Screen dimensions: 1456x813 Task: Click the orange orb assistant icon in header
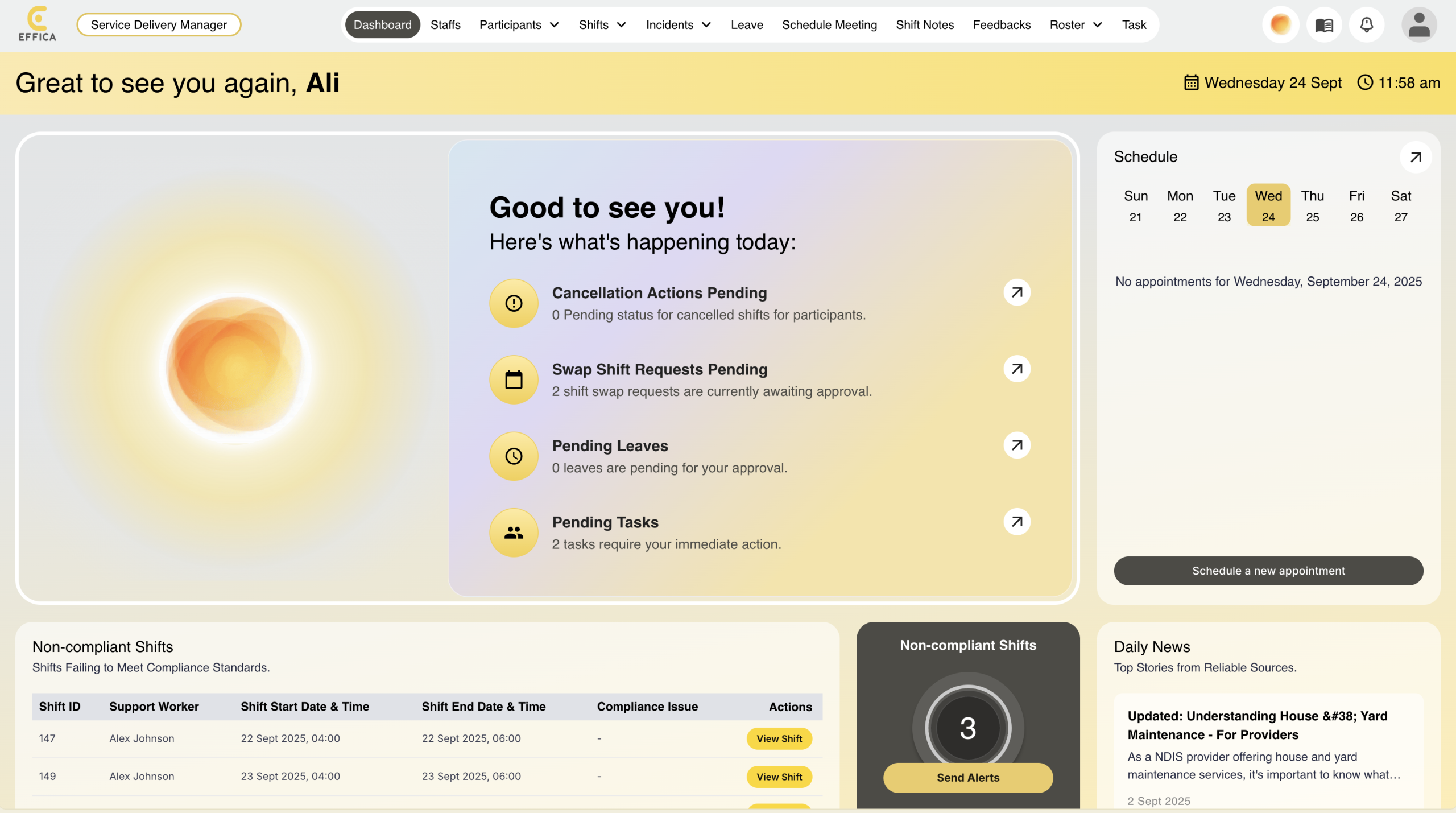pos(1280,24)
